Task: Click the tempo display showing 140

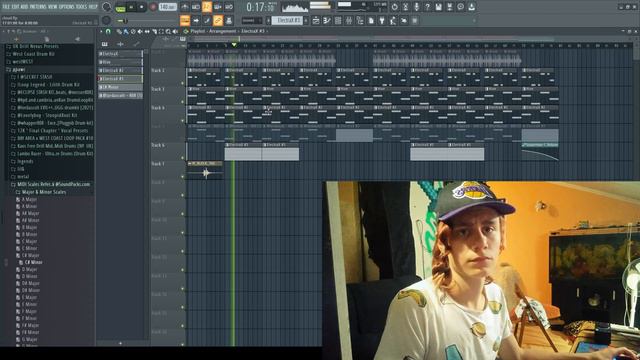Action: tap(167, 7)
